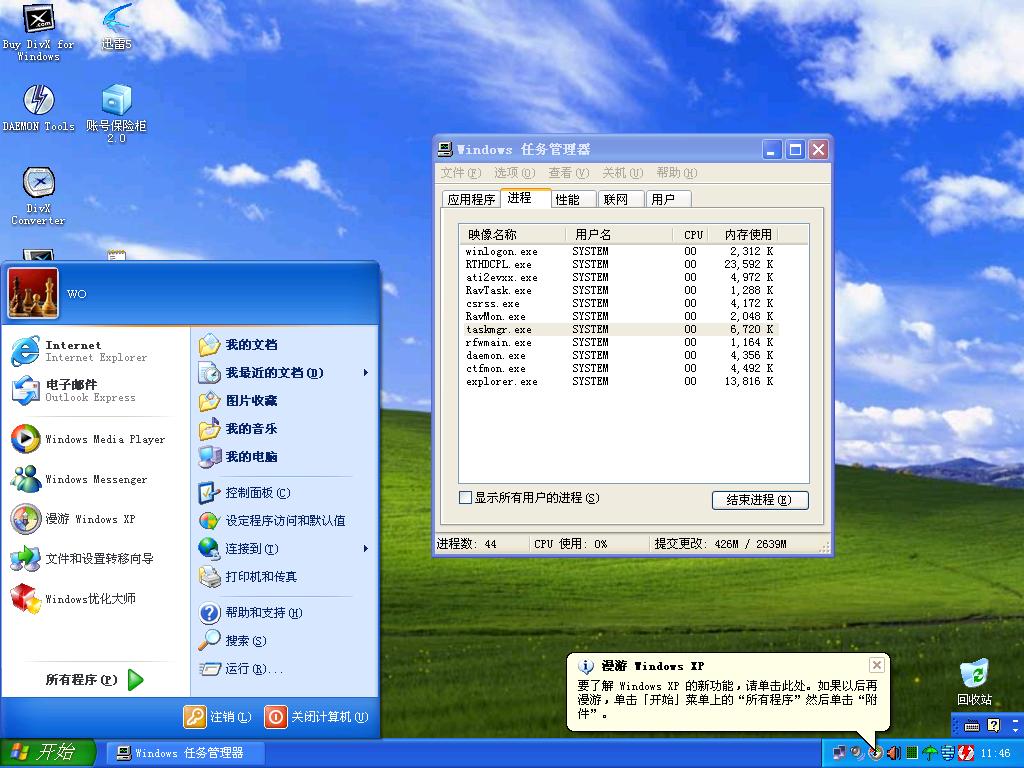1024x768 pixels.
Task: Click 关闭计算机 shutdown button
Action: [317, 716]
